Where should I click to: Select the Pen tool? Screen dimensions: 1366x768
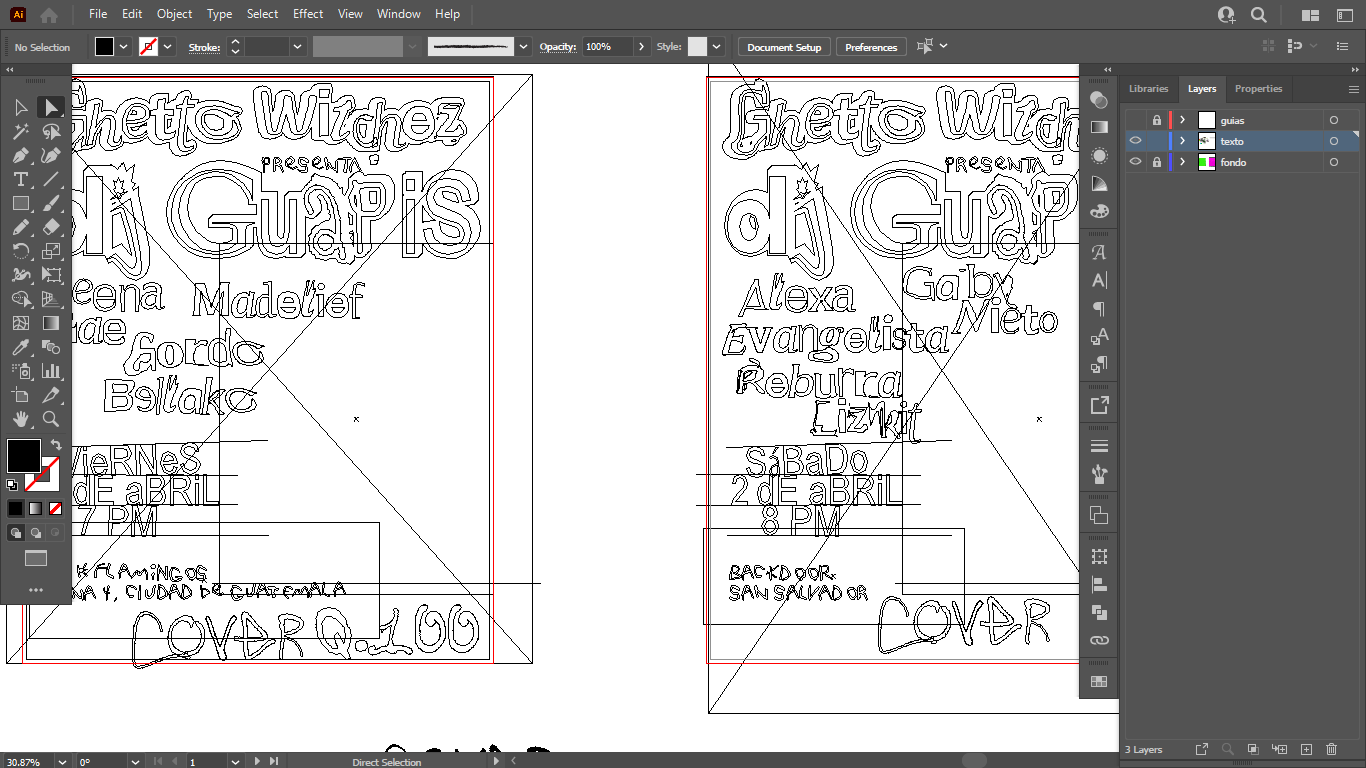(20, 155)
